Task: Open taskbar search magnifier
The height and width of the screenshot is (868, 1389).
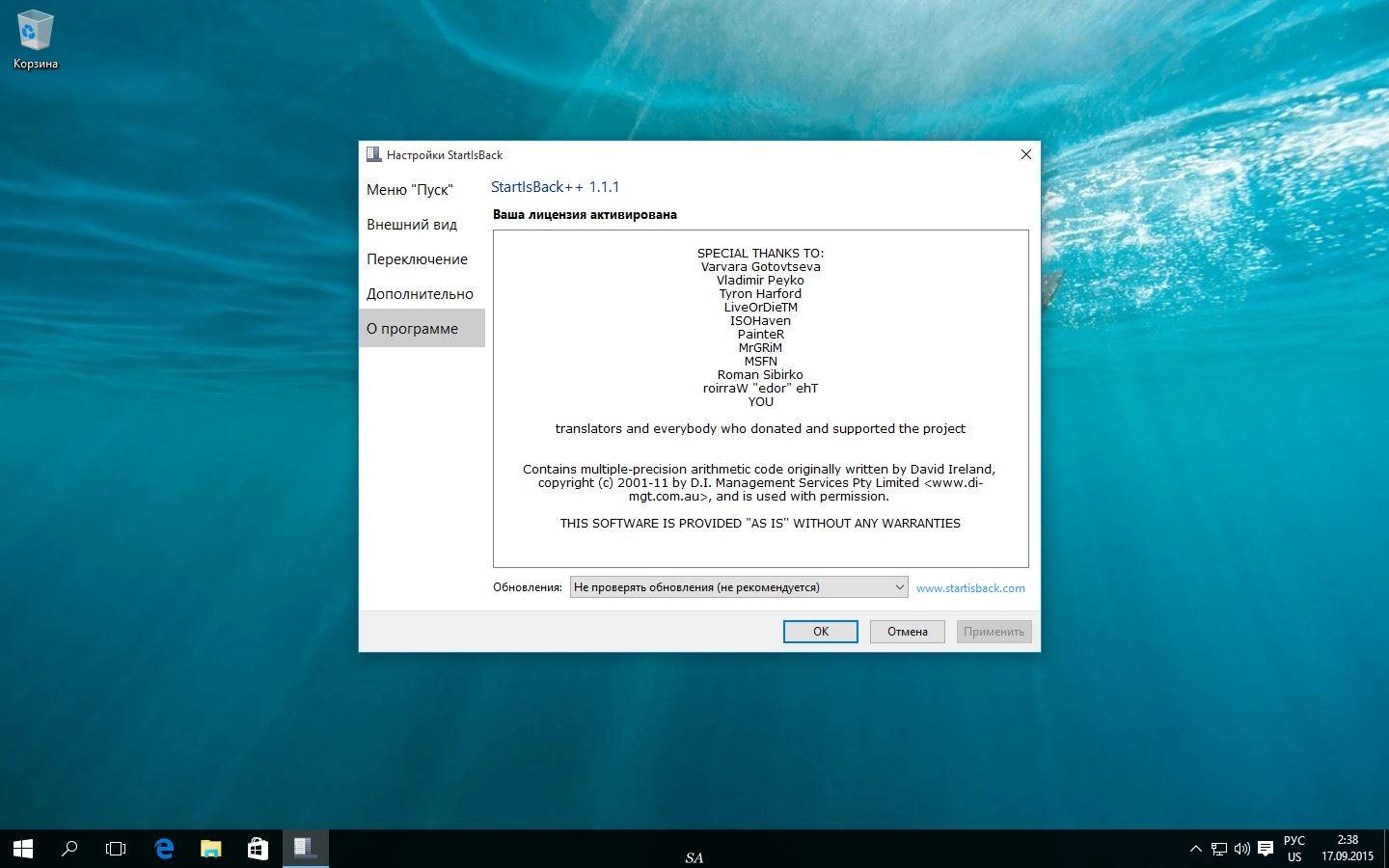Action: click(x=69, y=849)
